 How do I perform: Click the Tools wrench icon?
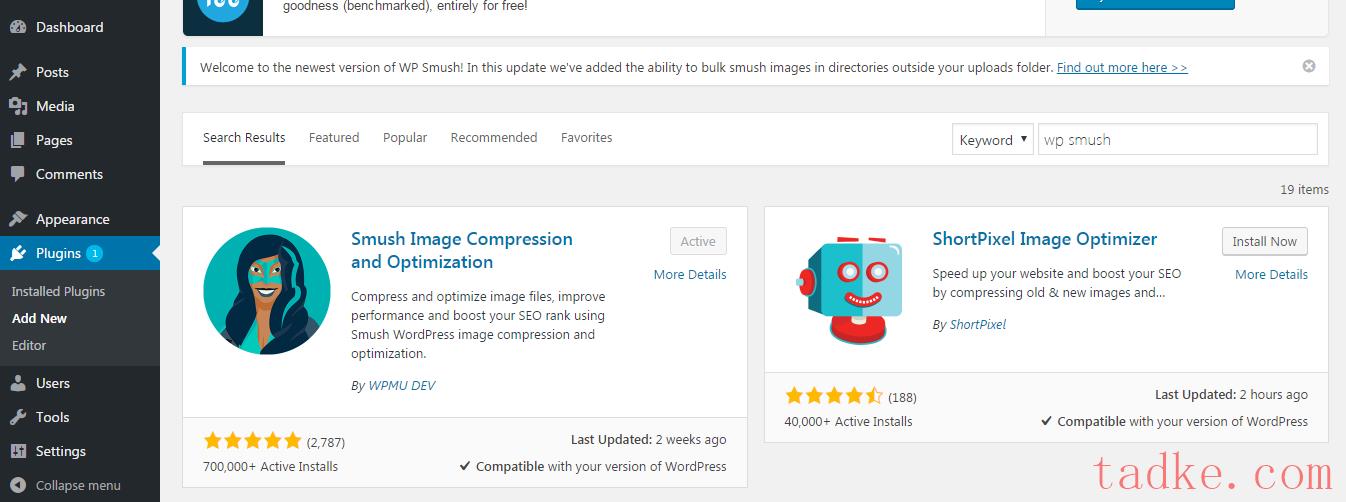[18, 417]
